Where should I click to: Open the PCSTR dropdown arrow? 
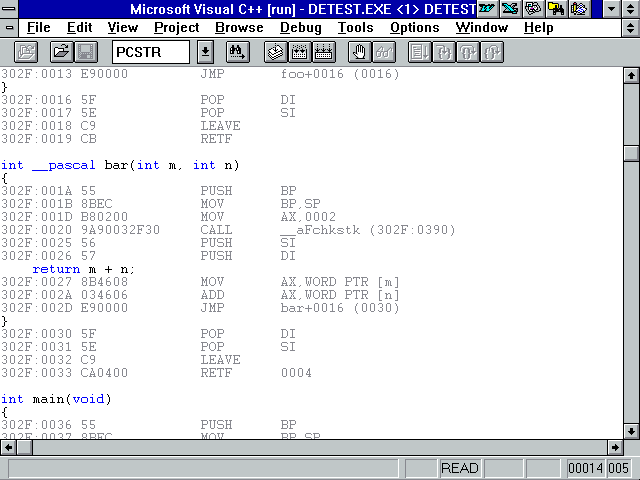205,52
